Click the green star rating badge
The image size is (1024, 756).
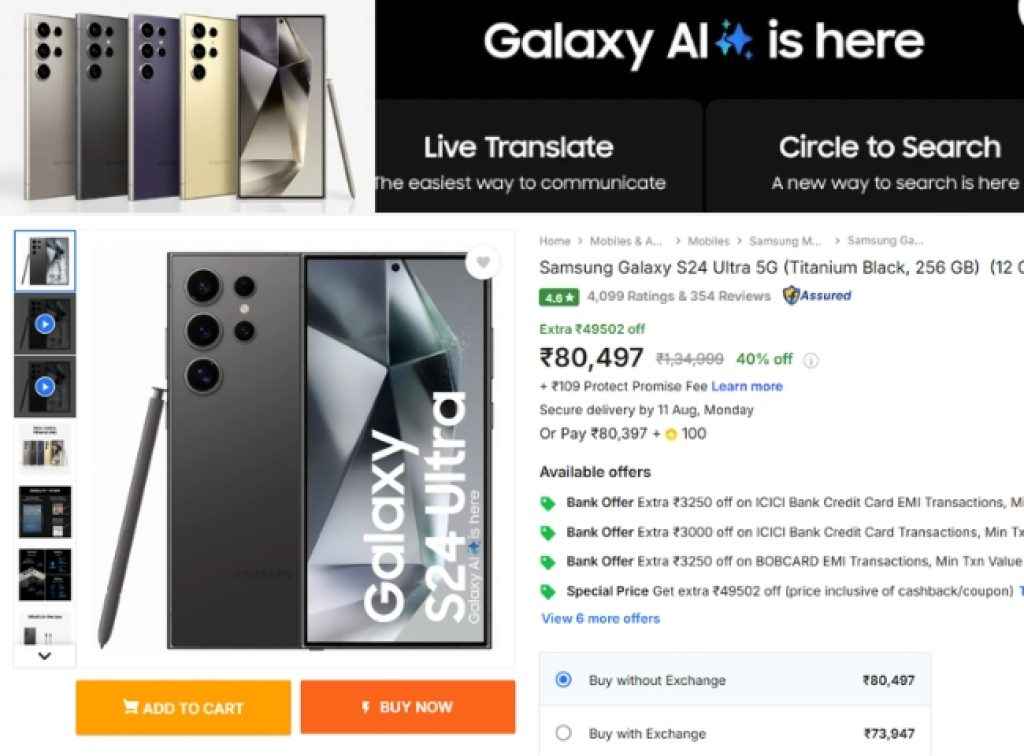pos(558,297)
